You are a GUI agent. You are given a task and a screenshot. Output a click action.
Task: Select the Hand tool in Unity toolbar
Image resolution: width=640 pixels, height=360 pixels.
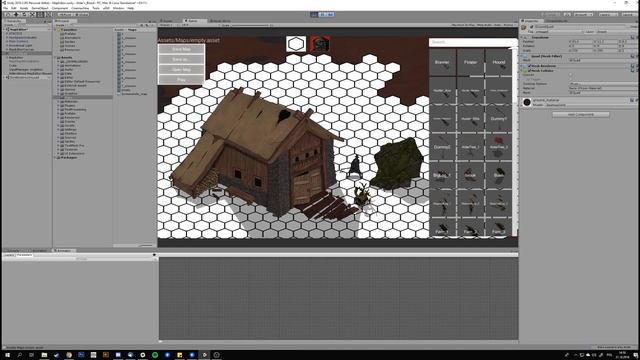8,14
